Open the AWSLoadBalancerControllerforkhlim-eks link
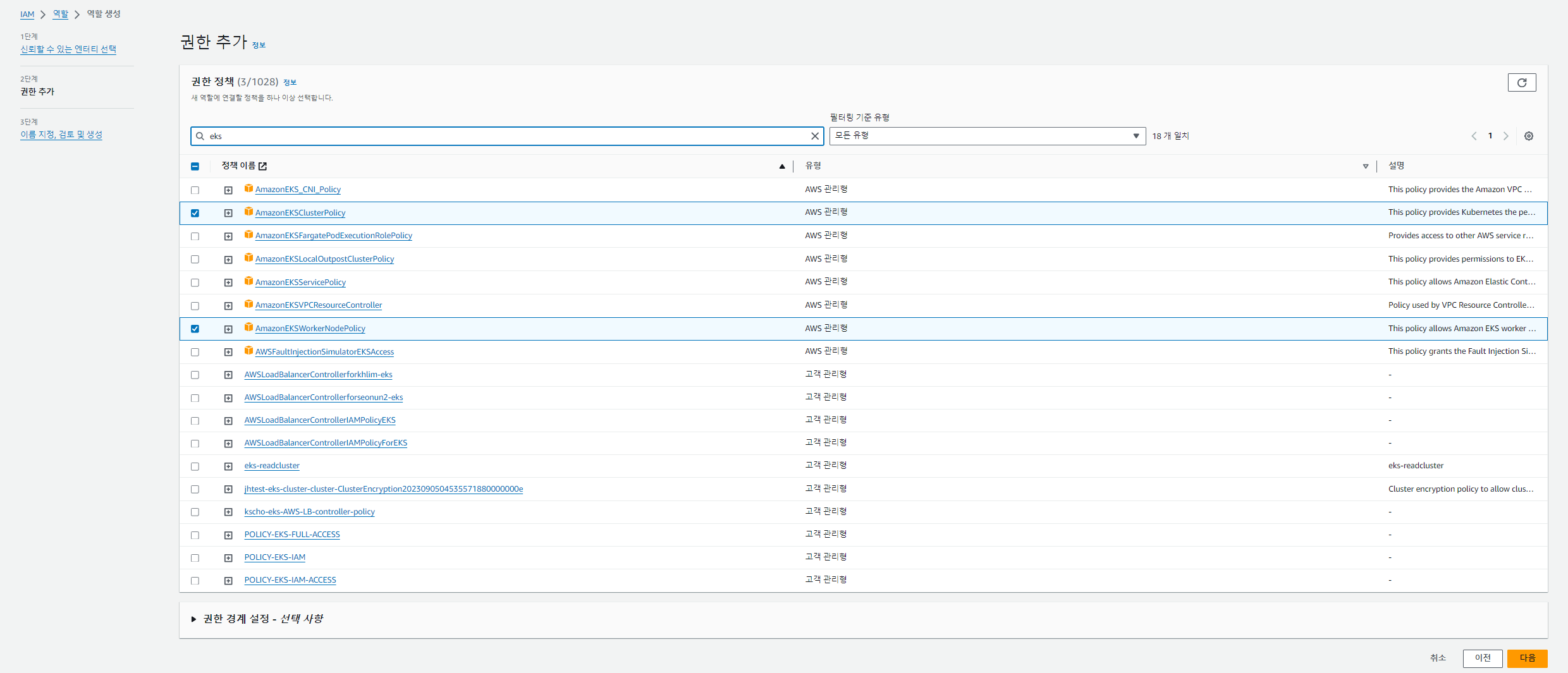 click(318, 375)
